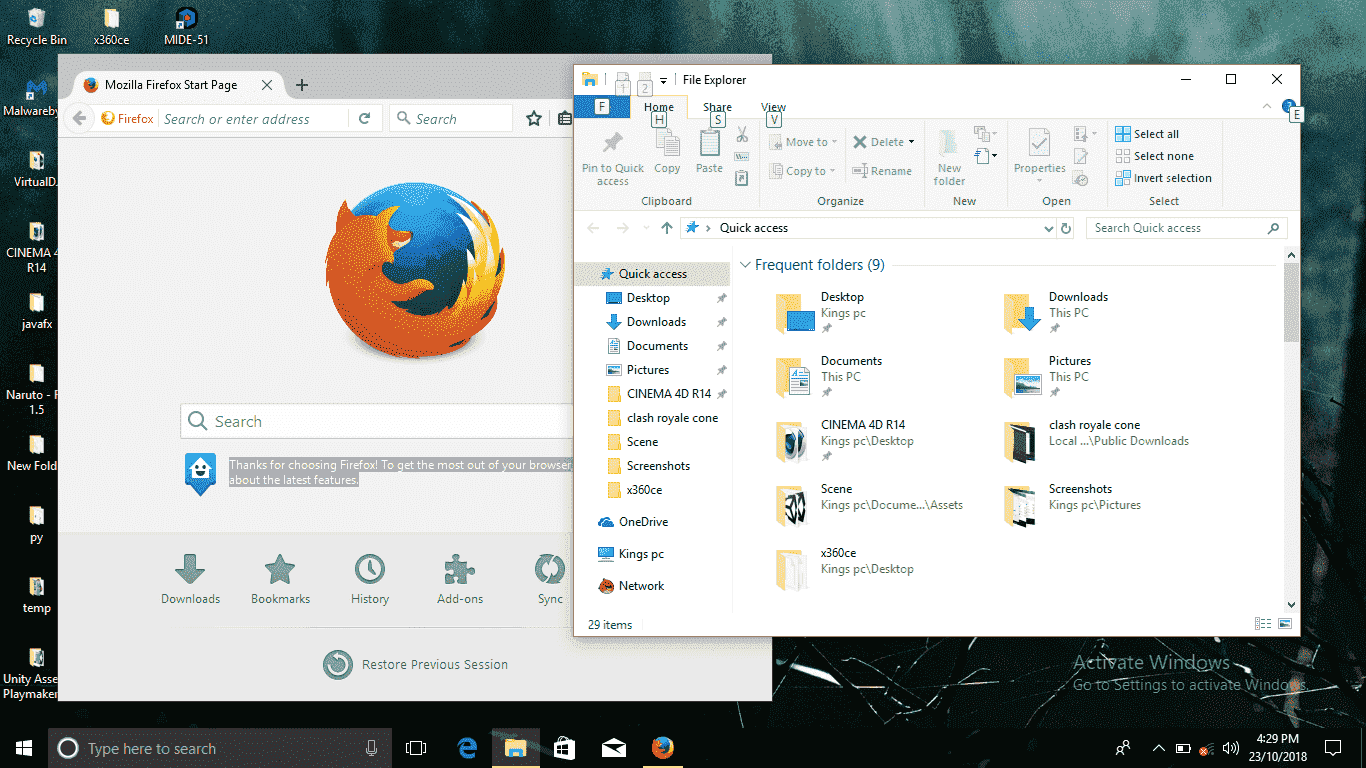Viewport: 1366px width, 768px height.
Task: Open the Copy to dropdown
Action: 801,171
